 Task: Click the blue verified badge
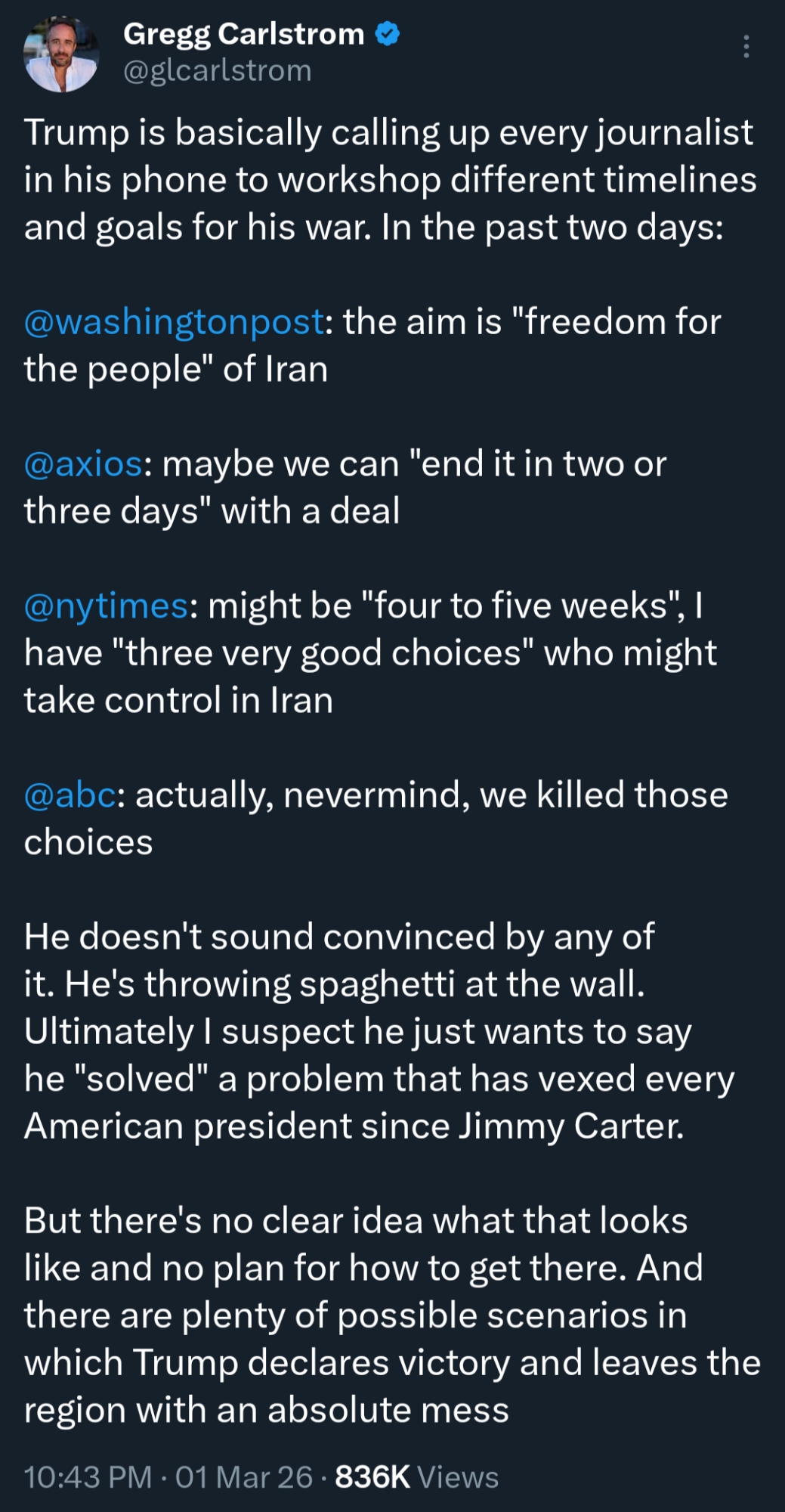pyautogui.click(x=388, y=34)
